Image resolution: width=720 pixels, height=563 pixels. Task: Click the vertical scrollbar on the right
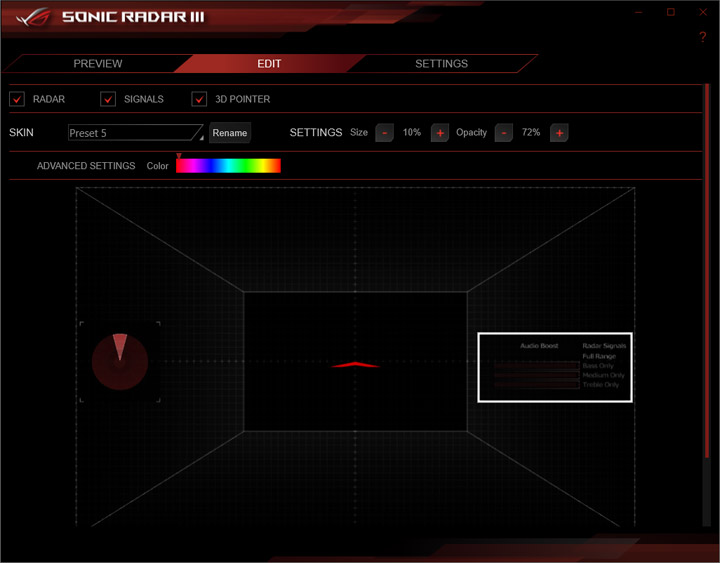pos(707,271)
